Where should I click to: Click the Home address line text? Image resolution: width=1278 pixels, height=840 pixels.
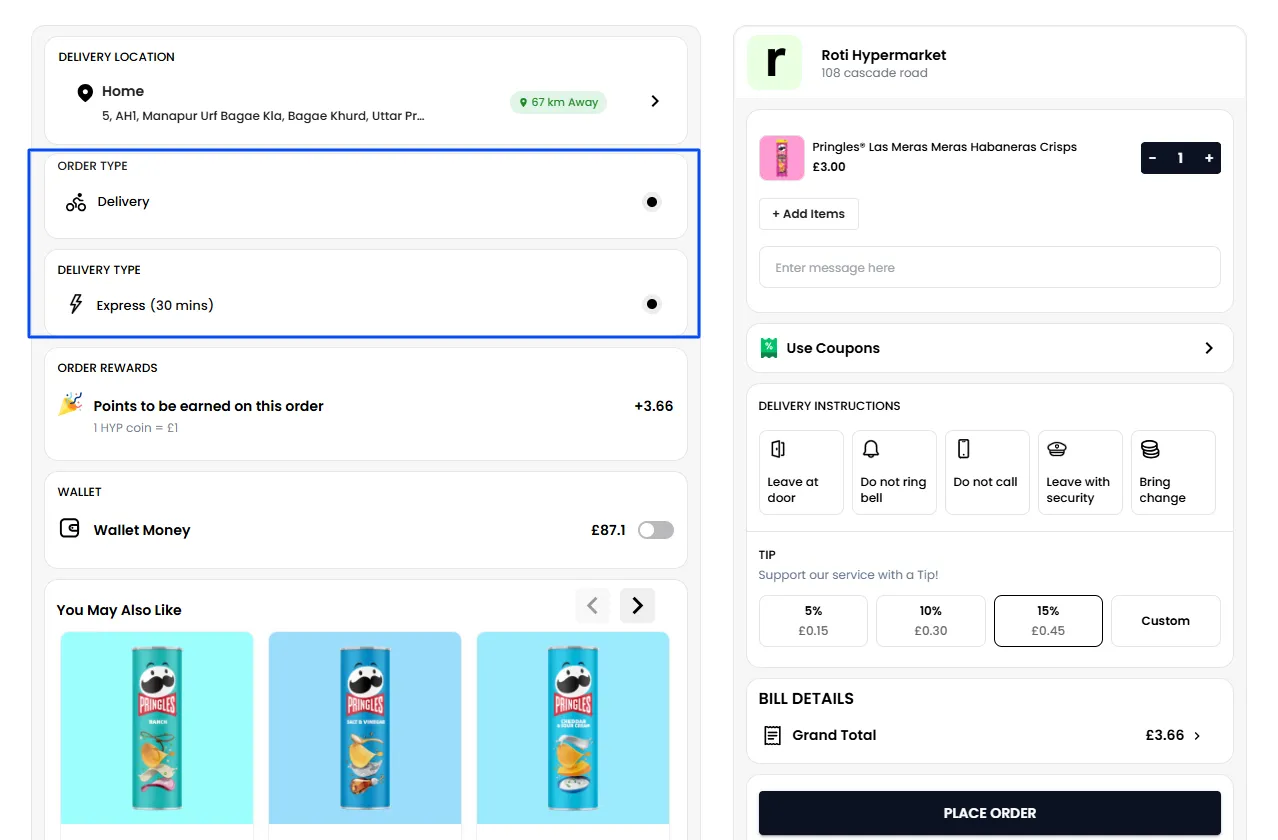[x=263, y=116]
